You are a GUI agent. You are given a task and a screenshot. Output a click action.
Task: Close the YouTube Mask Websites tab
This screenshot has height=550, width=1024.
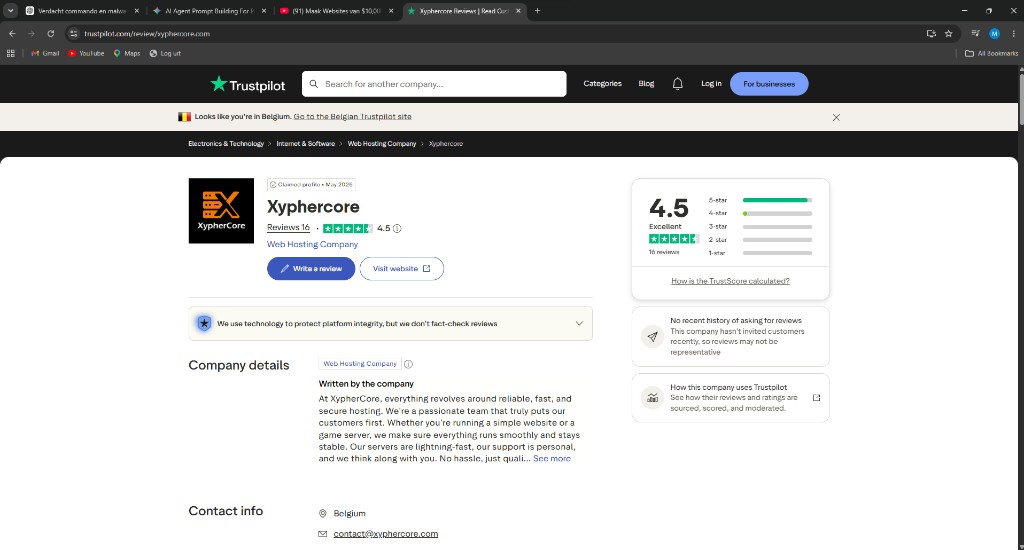391,11
